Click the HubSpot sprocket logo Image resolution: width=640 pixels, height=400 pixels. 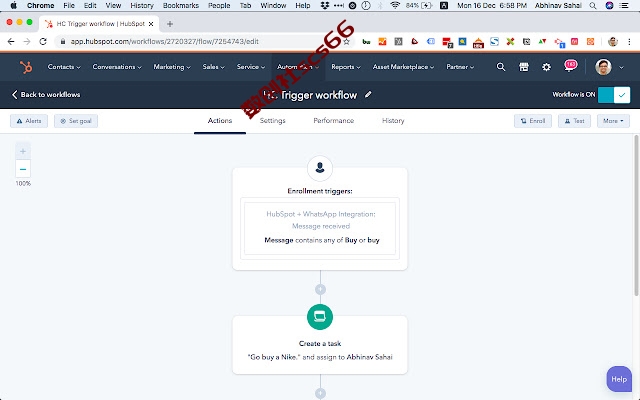coord(26,67)
